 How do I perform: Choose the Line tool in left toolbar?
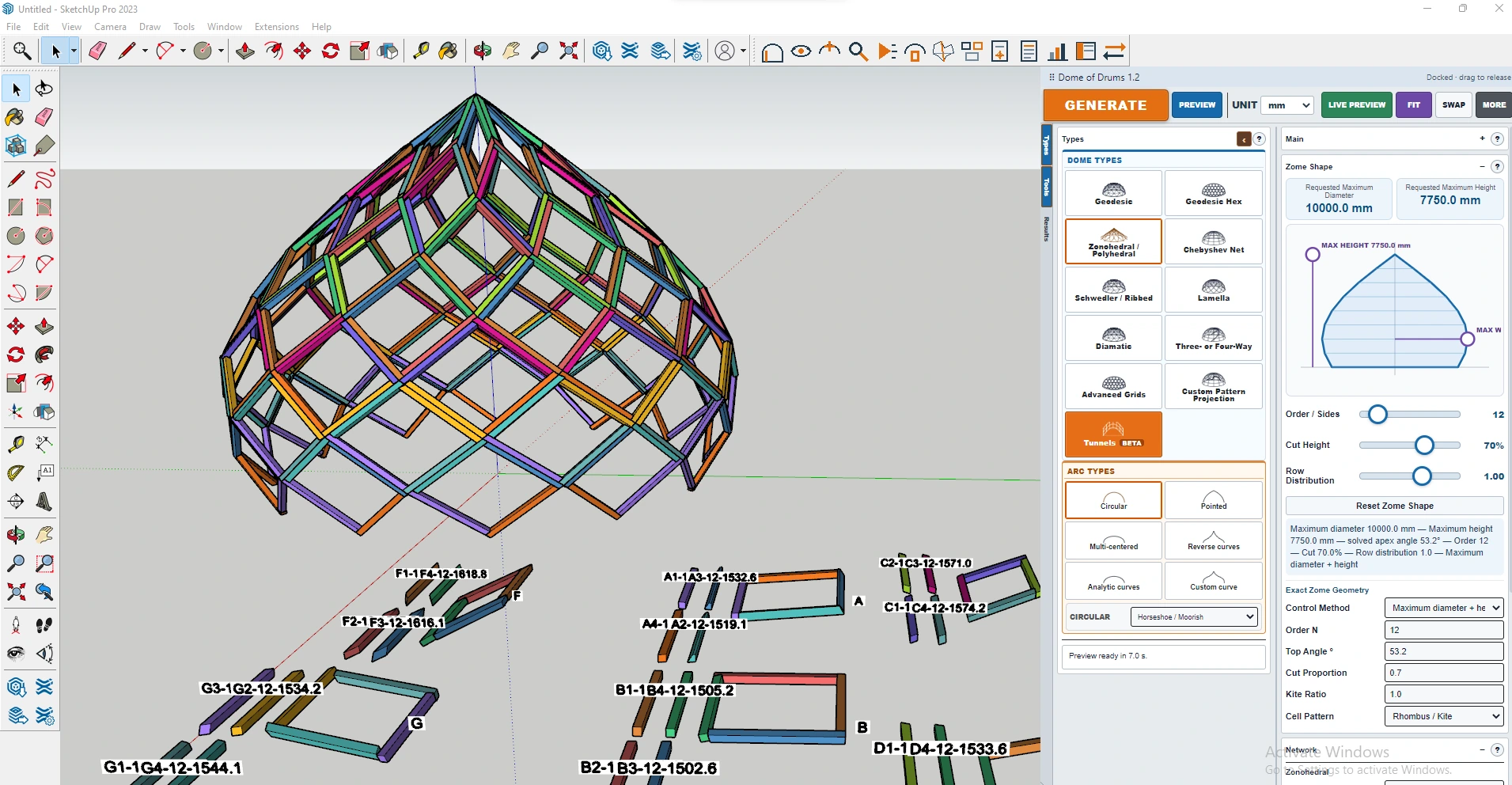pyautogui.click(x=15, y=178)
